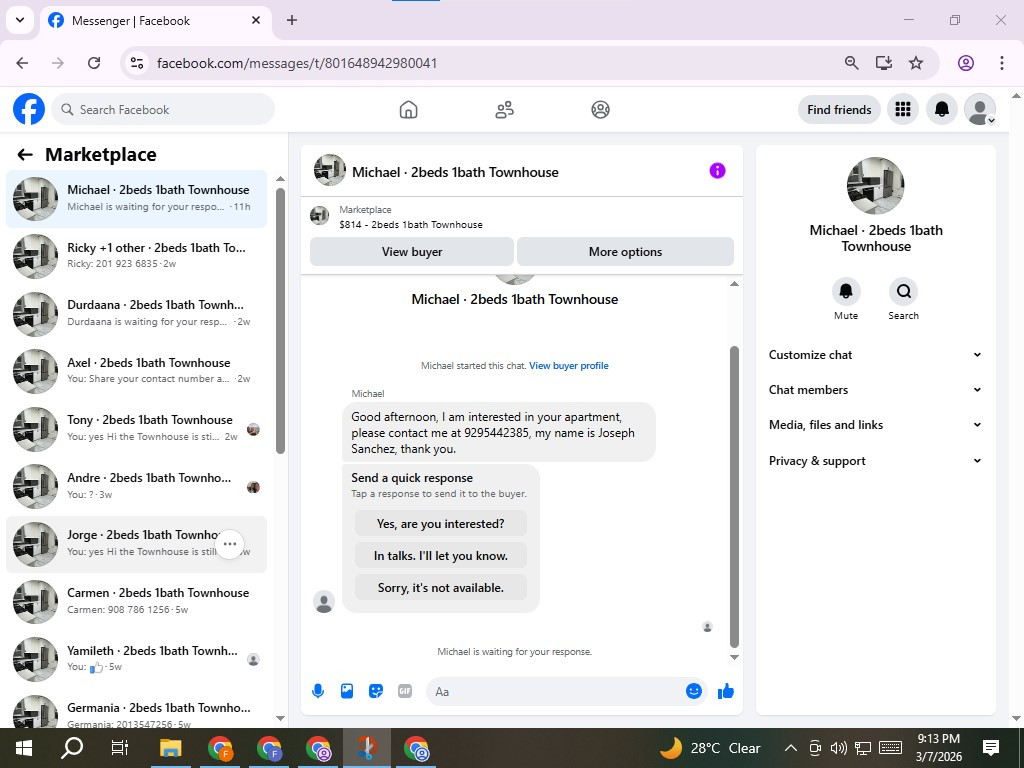Image resolution: width=1024 pixels, height=768 pixels.
Task: Select the Messenger | Facebook tab
Action: click(155, 21)
